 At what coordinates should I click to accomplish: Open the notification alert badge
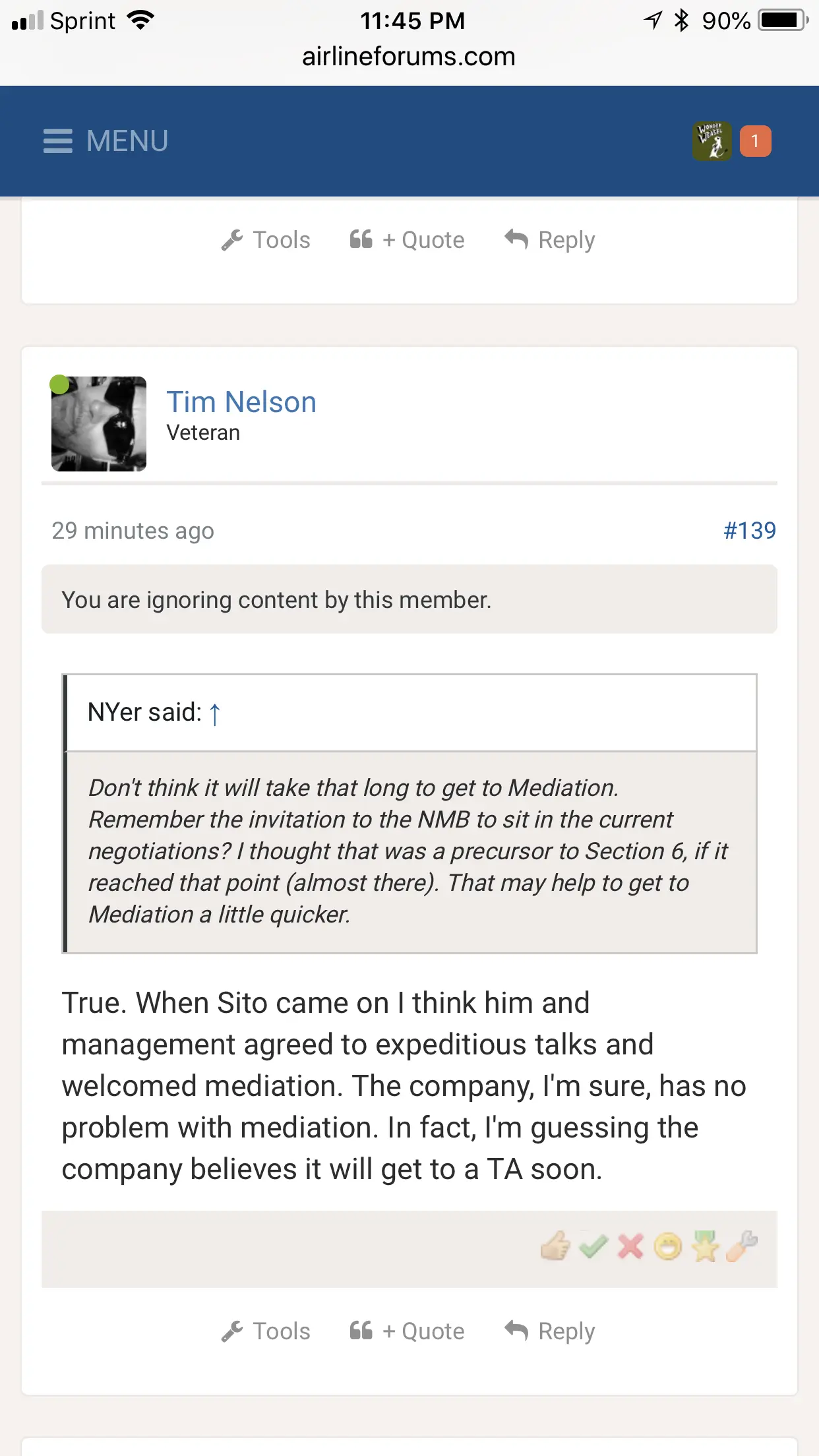pos(755,141)
